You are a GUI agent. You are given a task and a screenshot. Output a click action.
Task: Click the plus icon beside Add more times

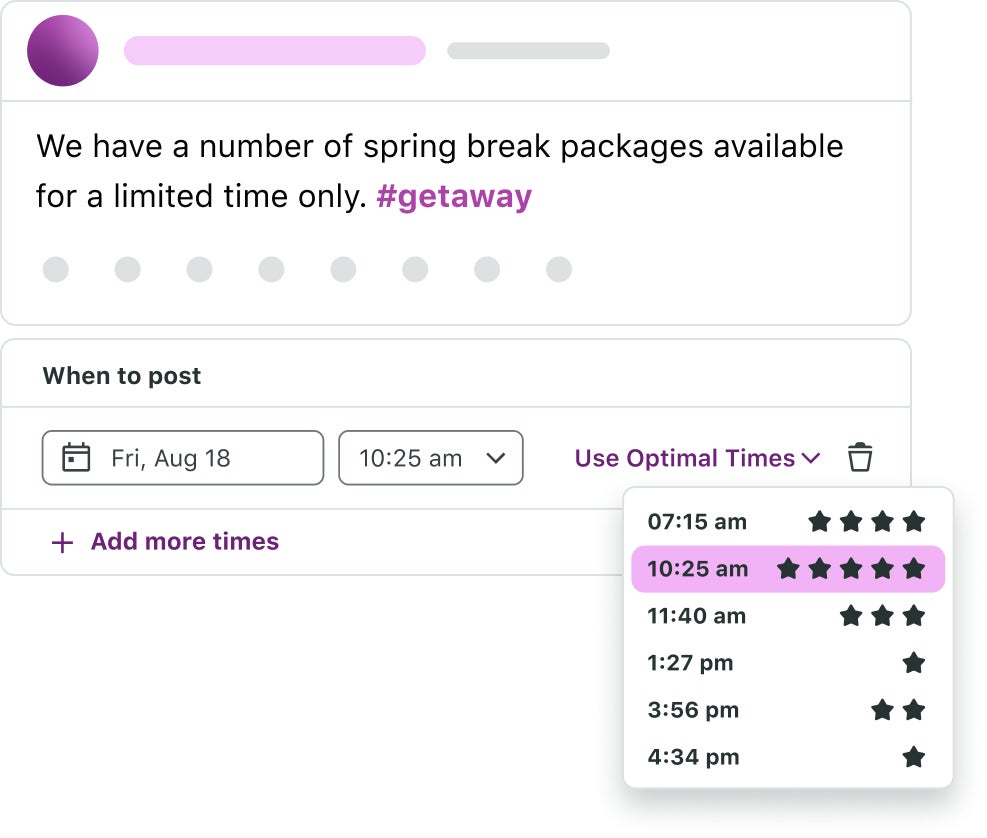[x=61, y=542]
